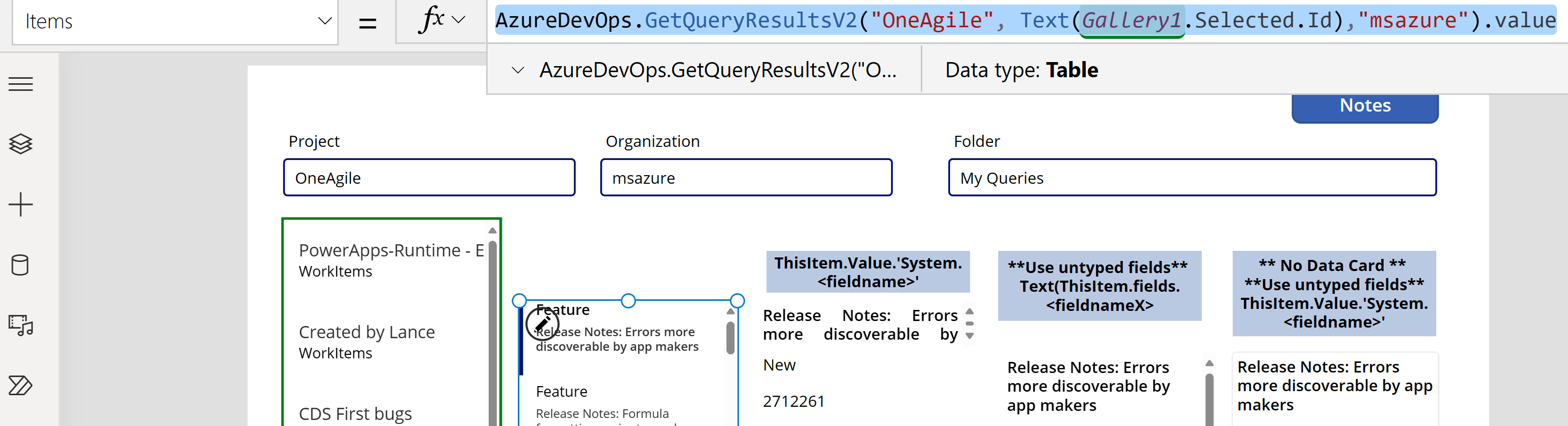Click the ThisItem.Value.'System.<fieldname>' header label
The height and width of the screenshot is (426, 1568).
click(868, 272)
